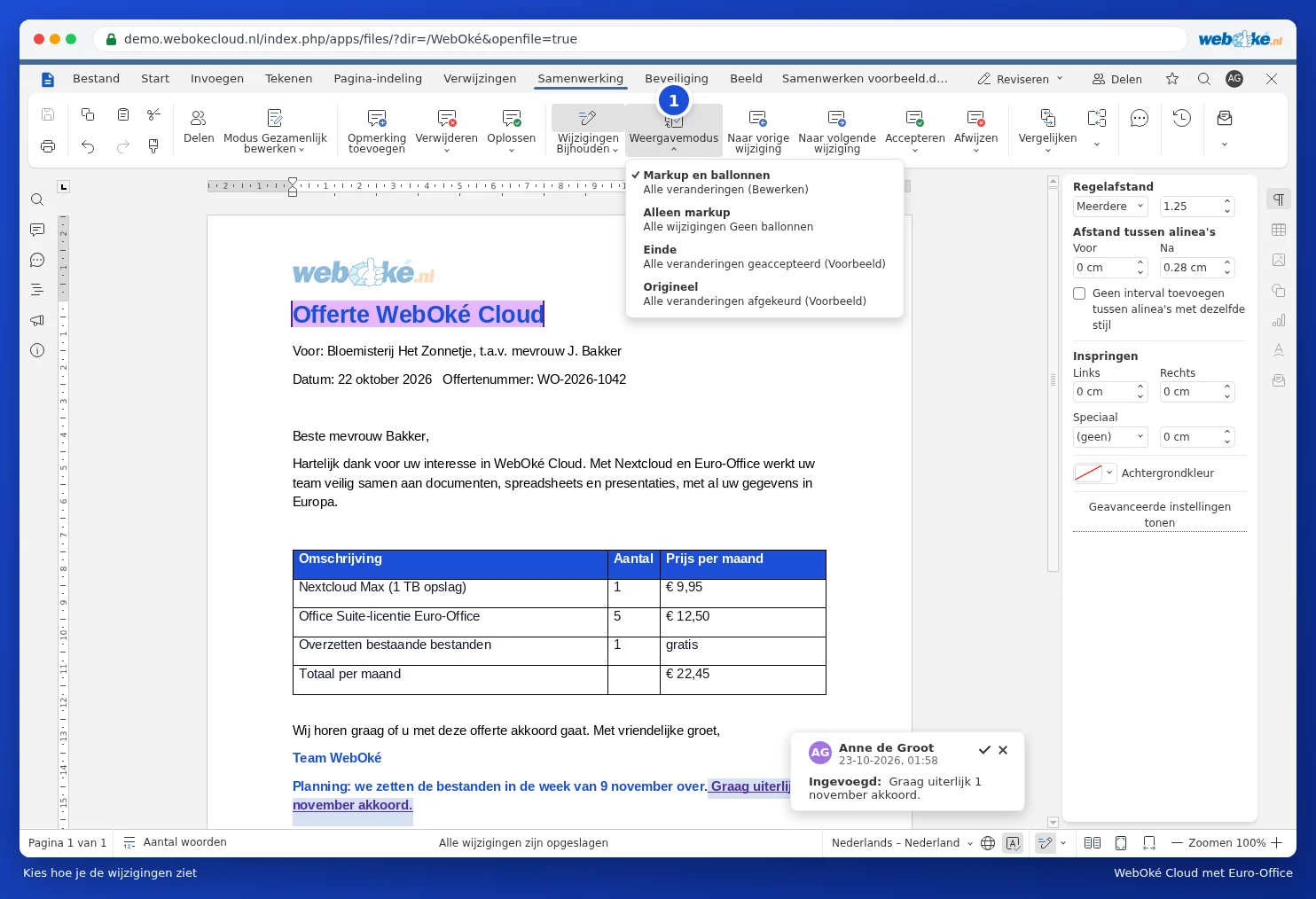Reject change with X in comment balloon

(x=1003, y=750)
